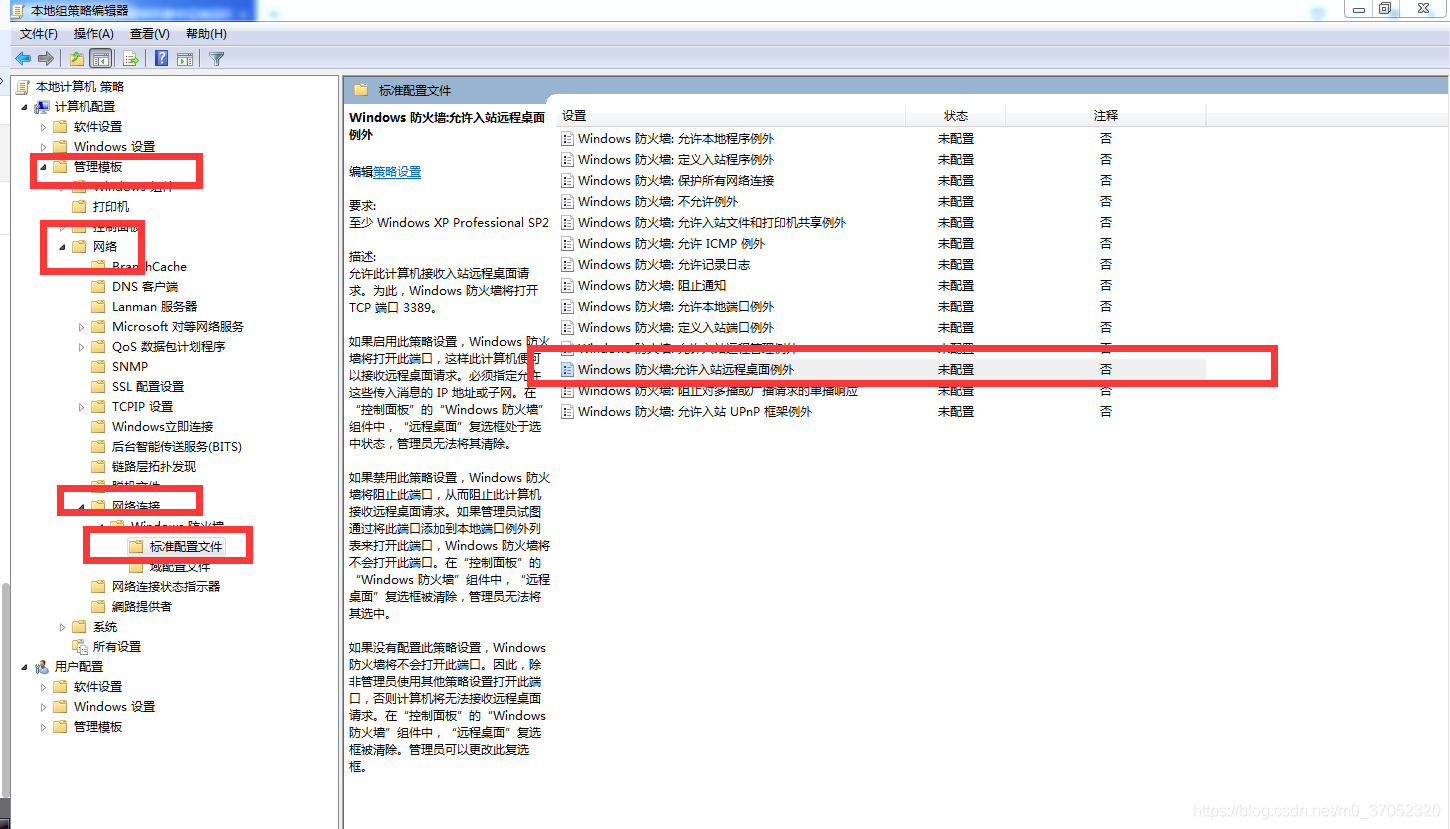Select 允许本地端口例外 policy row
The image size is (1450, 829).
coord(882,307)
